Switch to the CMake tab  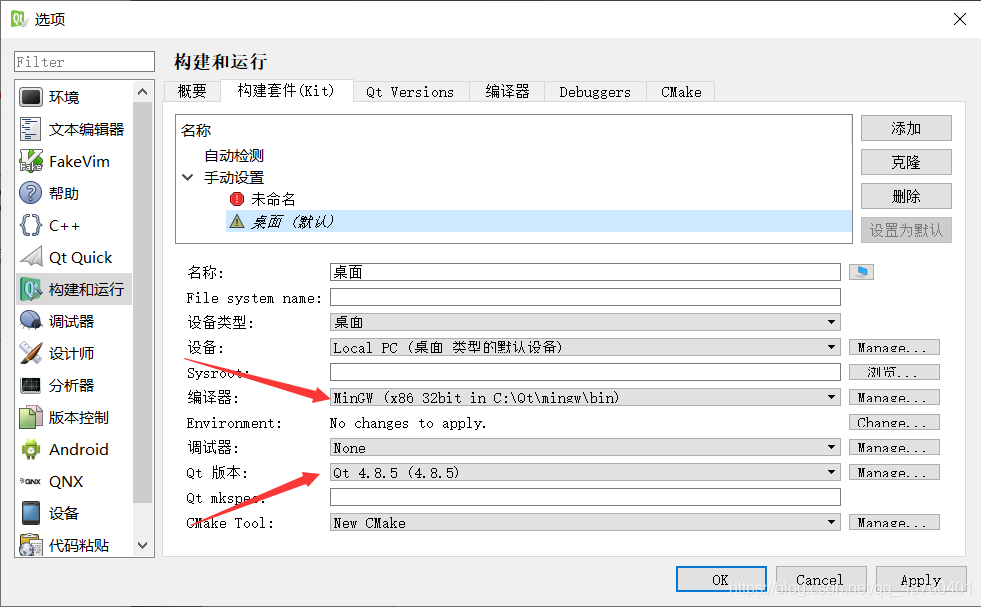click(681, 91)
